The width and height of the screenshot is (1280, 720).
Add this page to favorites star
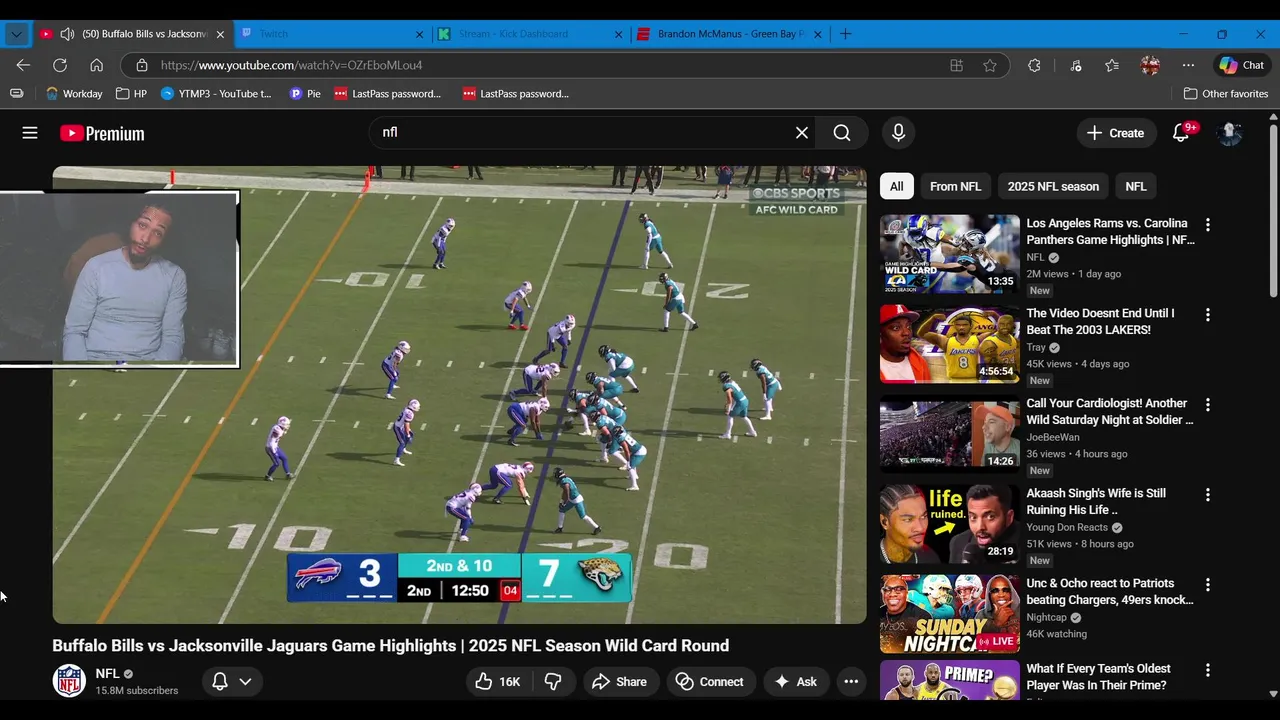coord(990,65)
